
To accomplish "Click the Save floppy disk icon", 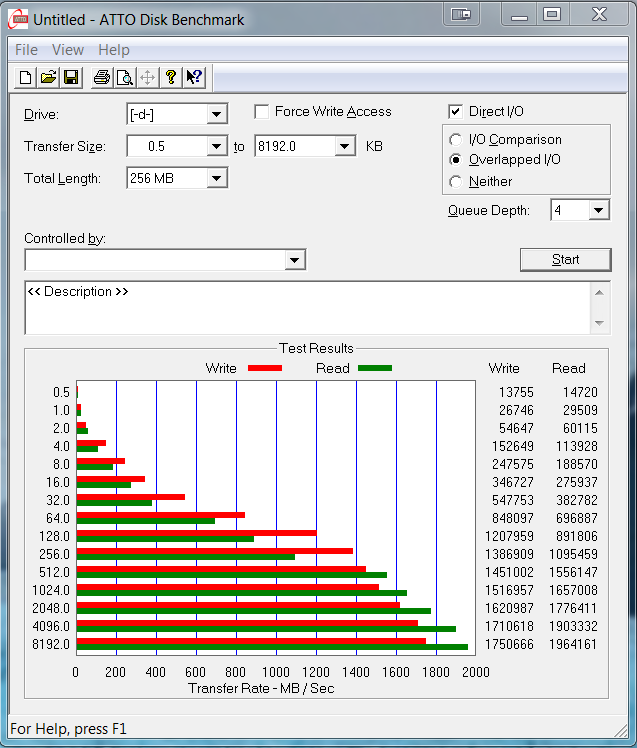I will (x=71, y=77).
